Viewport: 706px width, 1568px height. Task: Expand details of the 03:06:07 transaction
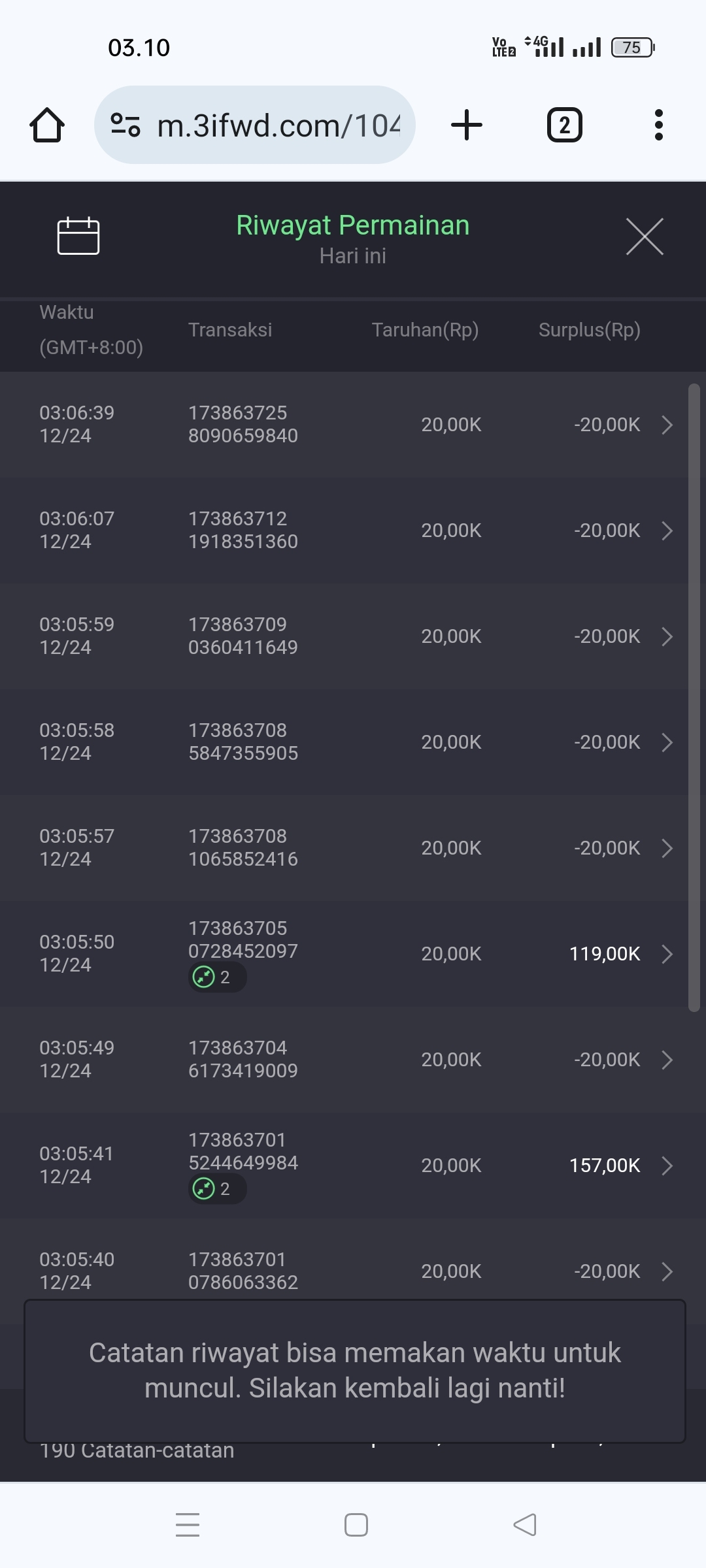[667, 531]
